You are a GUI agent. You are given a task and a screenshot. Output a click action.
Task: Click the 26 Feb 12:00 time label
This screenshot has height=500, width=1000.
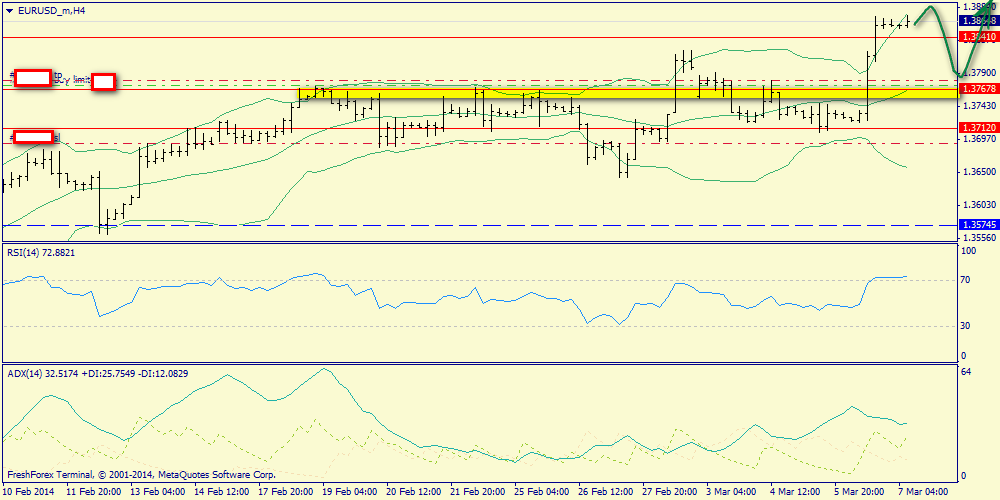[607, 492]
